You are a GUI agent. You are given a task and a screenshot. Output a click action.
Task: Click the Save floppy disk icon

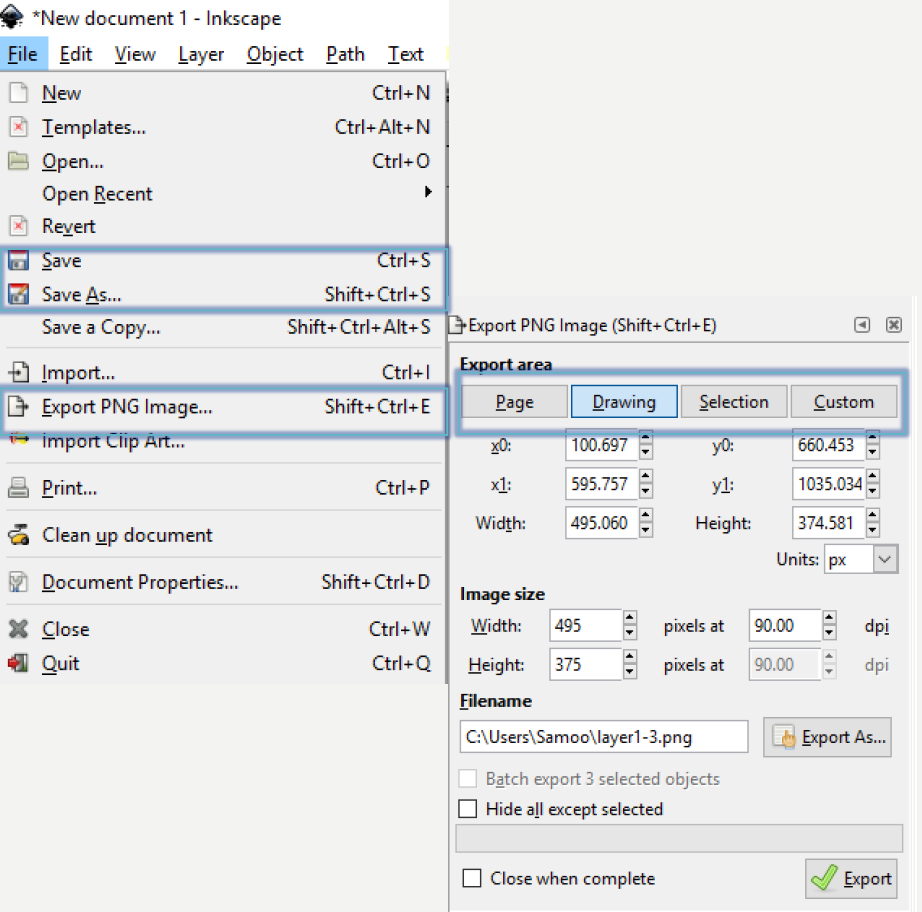coord(18,260)
